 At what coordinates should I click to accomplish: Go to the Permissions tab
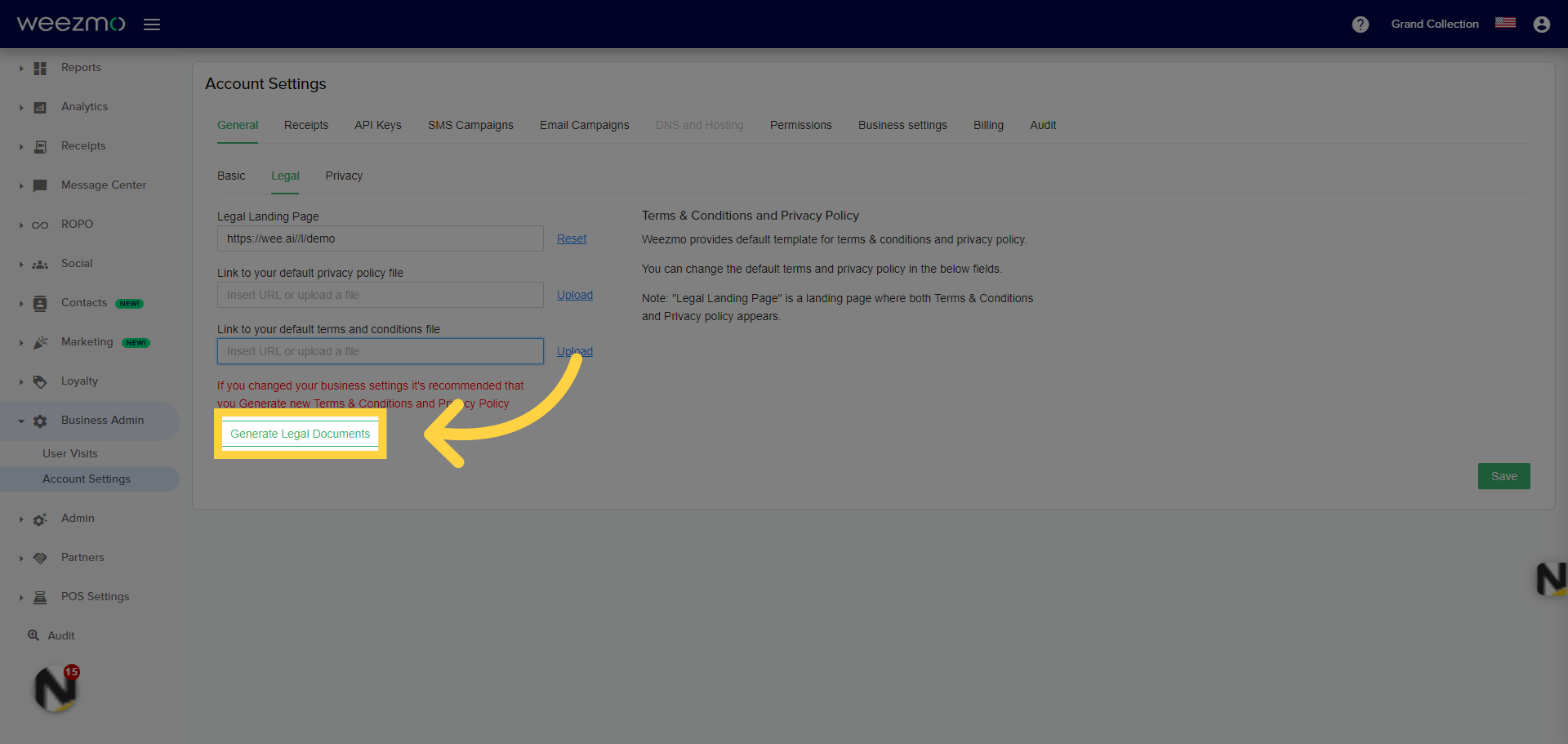pyautogui.click(x=801, y=125)
